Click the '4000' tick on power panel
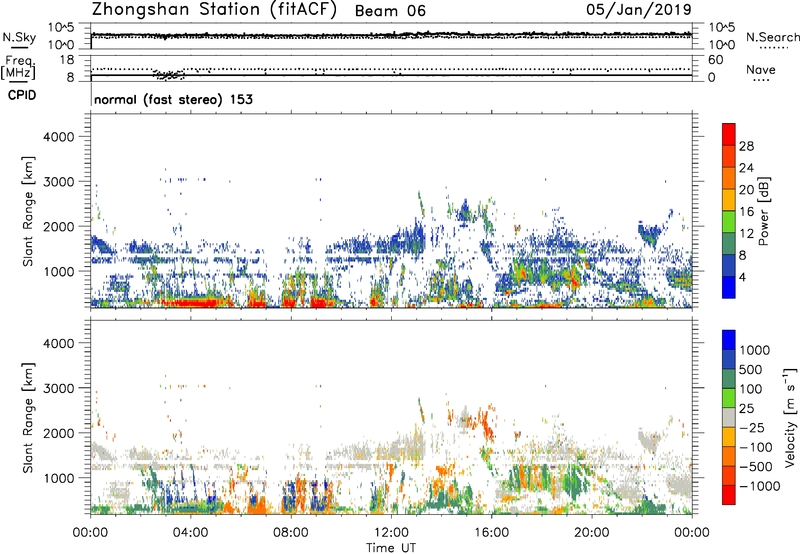The image size is (800, 554). pyautogui.click(x=59, y=137)
